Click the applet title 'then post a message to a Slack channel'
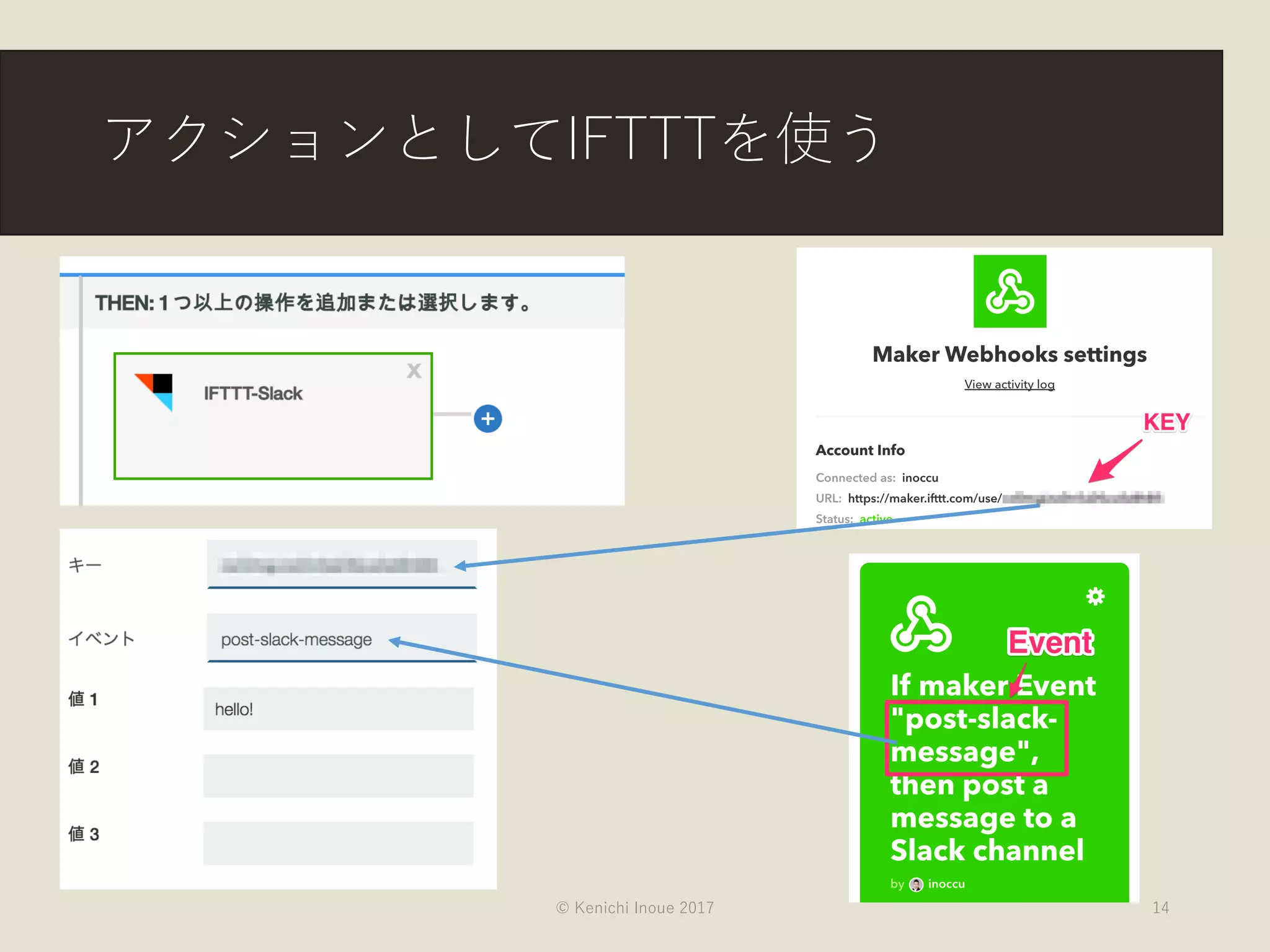Screen dimensions: 1270x952 pos(987,818)
